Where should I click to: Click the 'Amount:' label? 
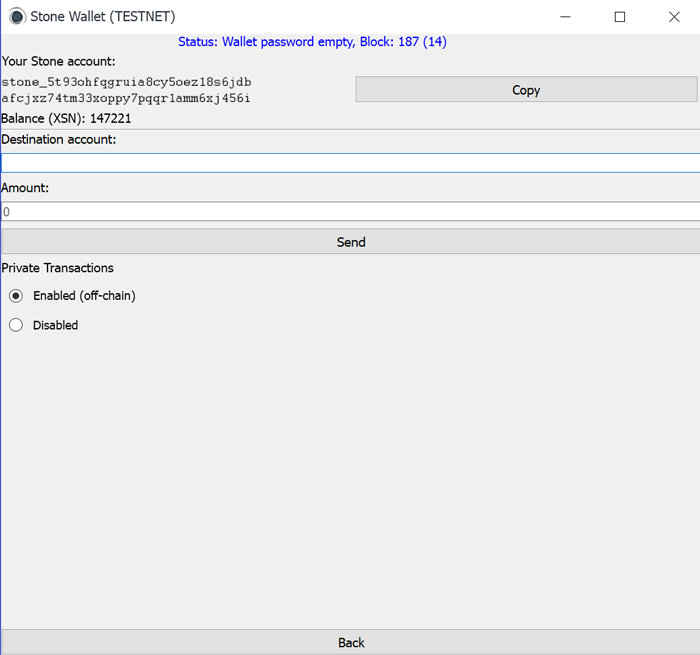coord(25,188)
